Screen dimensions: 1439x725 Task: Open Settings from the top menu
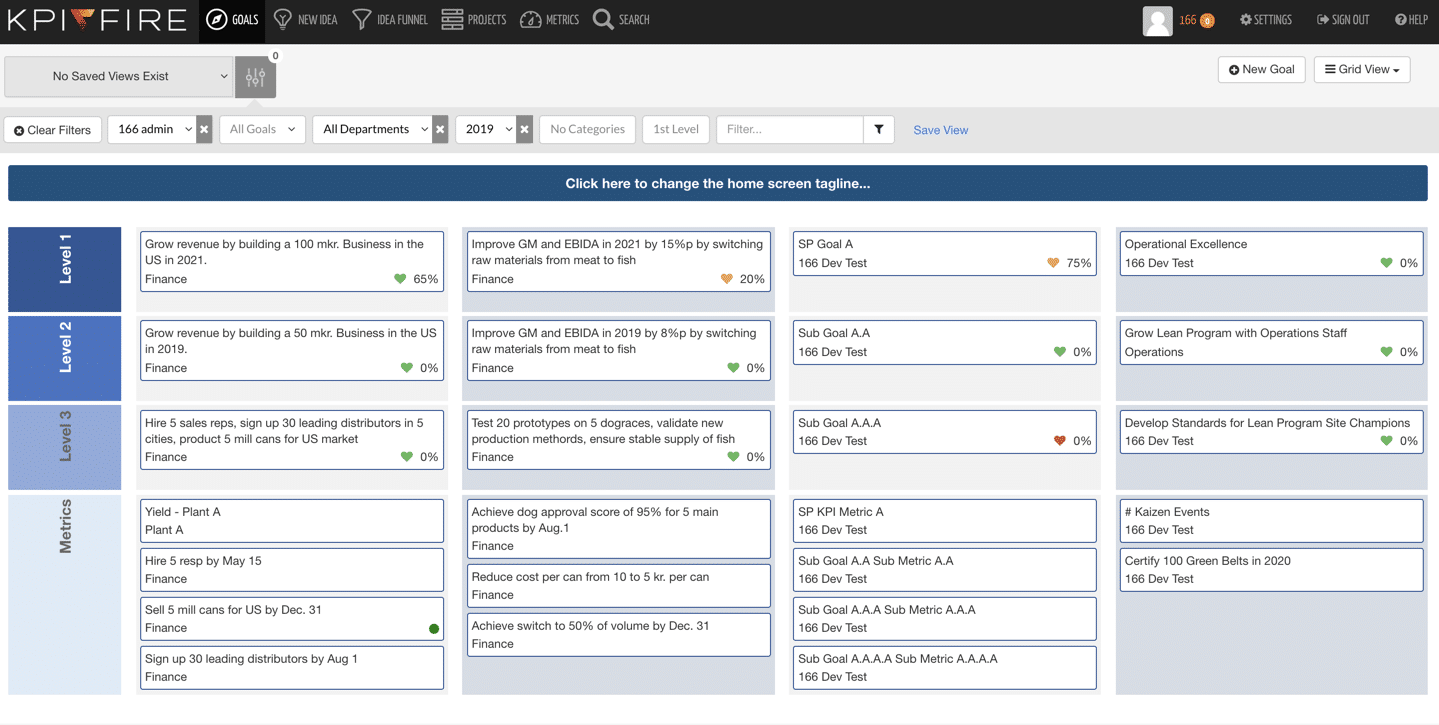pyautogui.click(x=1265, y=20)
